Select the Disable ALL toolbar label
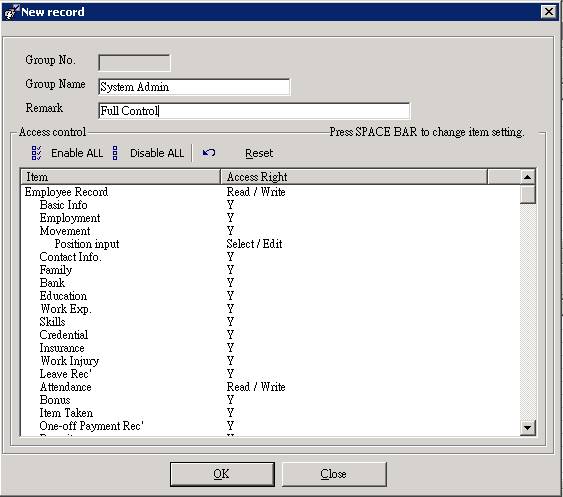 157,153
